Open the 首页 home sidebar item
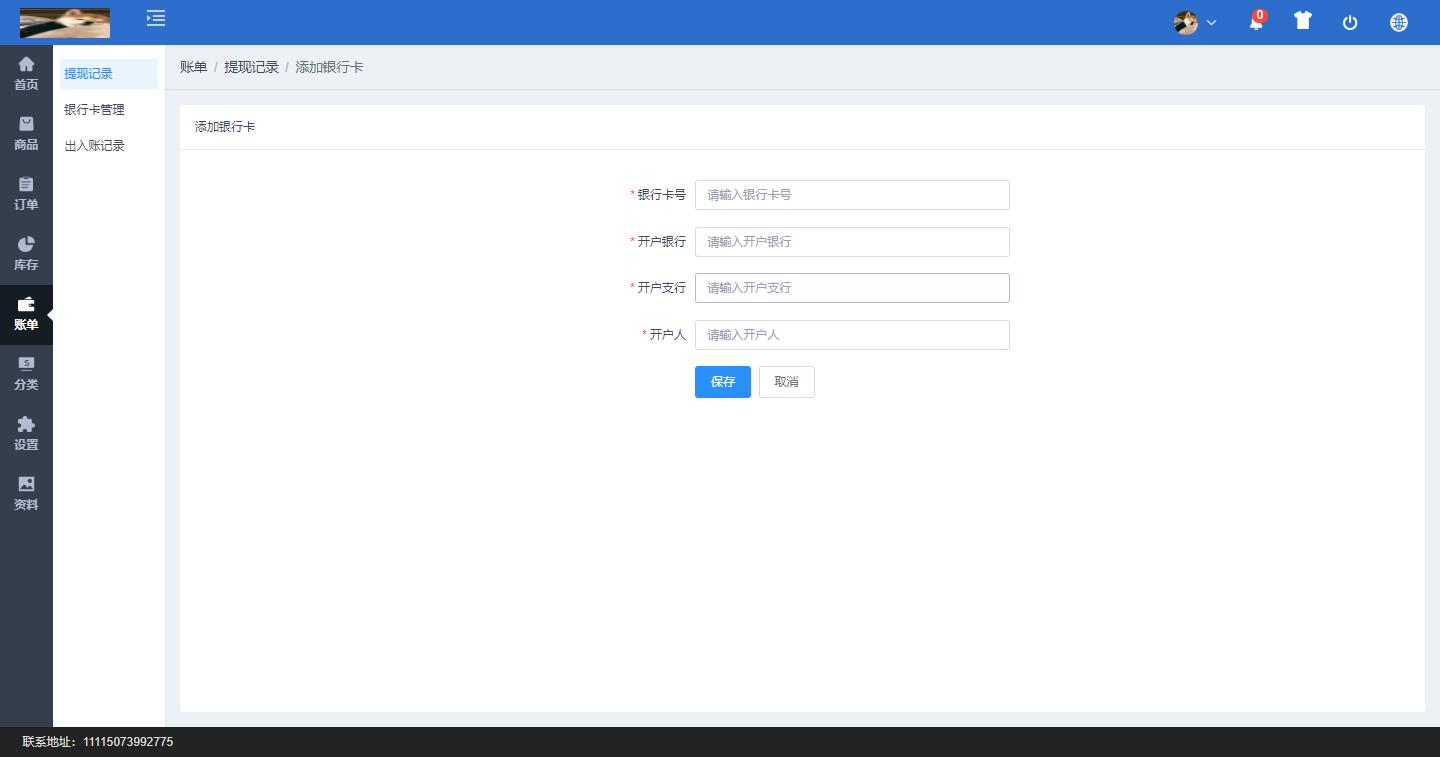This screenshot has height=757, width=1440. (26, 74)
